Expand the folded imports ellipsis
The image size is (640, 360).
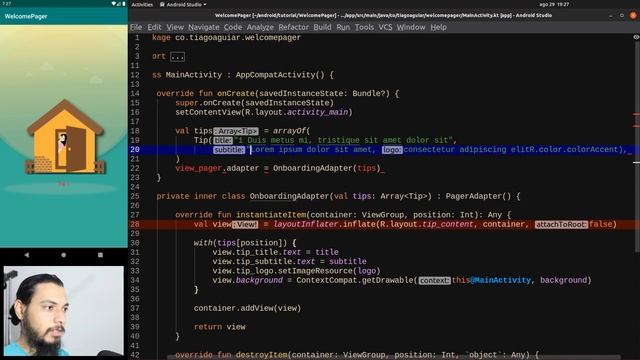coord(178,56)
